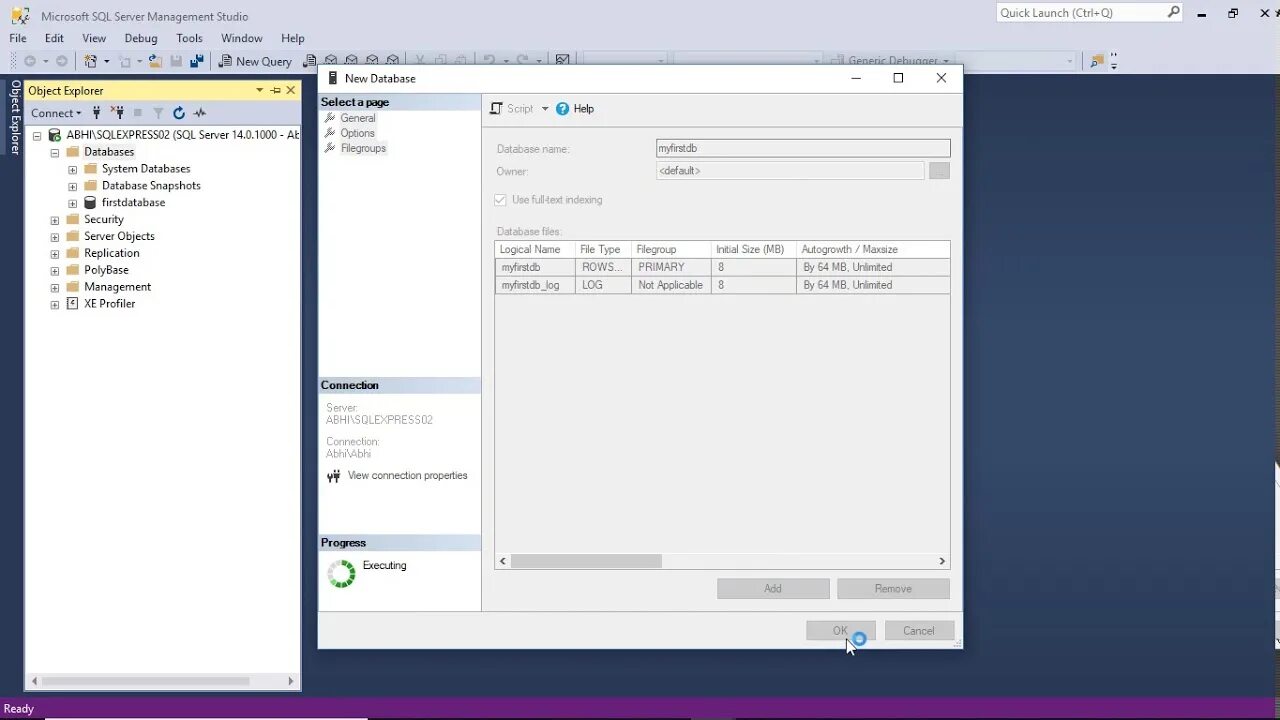This screenshot has height=720, width=1280.
Task: Select the General page
Action: pos(358,118)
